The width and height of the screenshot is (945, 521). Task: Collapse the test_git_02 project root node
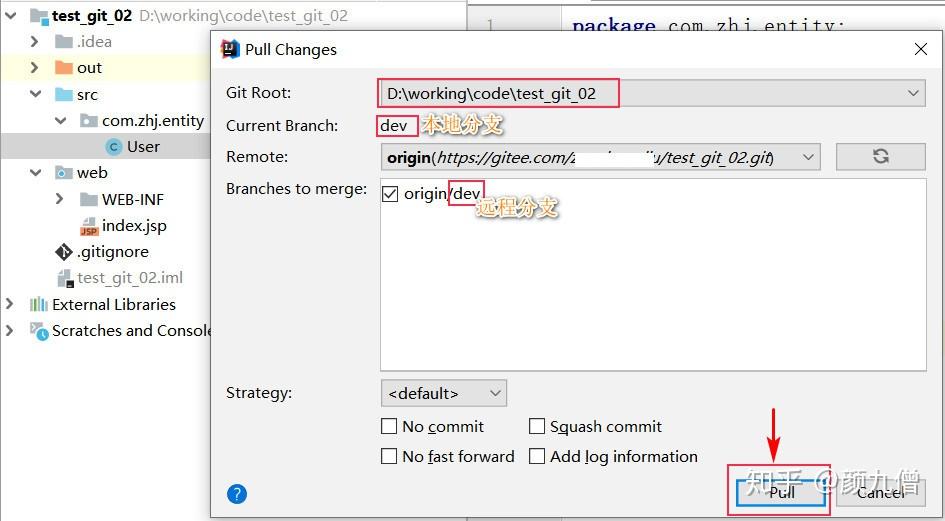tap(10, 16)
